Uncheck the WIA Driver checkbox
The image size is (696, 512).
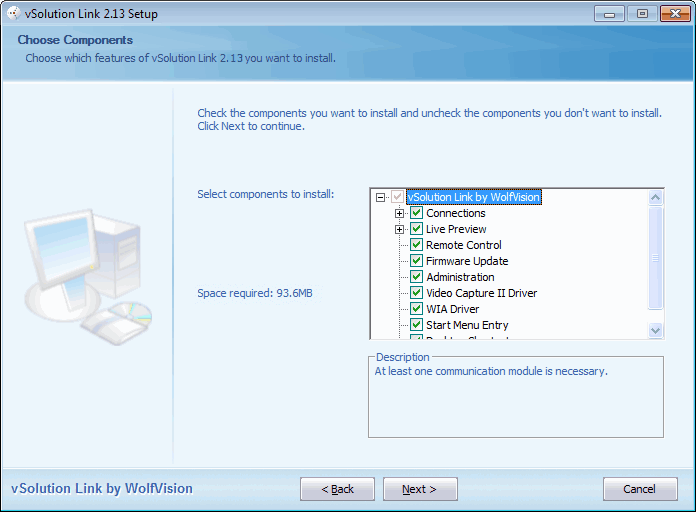pyautogui.click(x=416, y=309)
